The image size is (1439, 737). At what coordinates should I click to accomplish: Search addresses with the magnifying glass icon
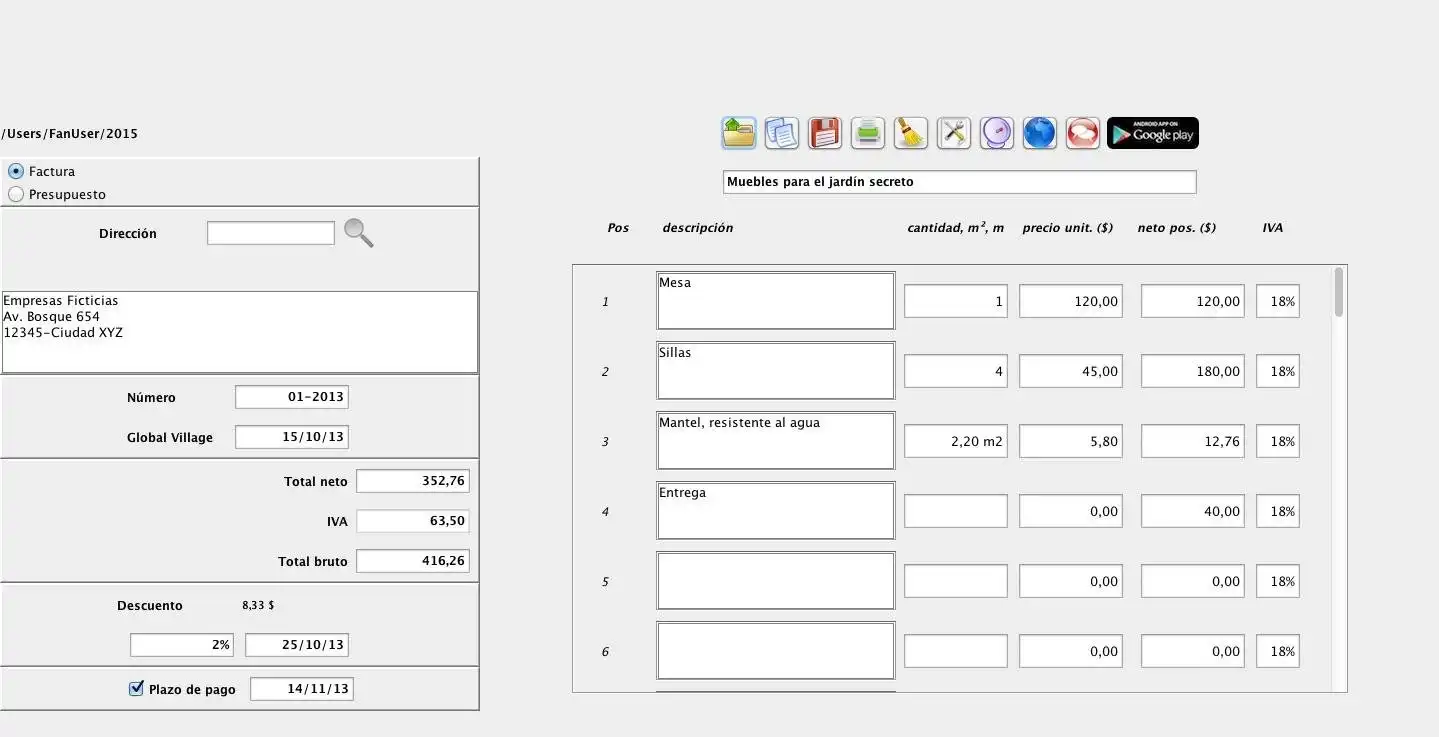(x=359, y=233)
